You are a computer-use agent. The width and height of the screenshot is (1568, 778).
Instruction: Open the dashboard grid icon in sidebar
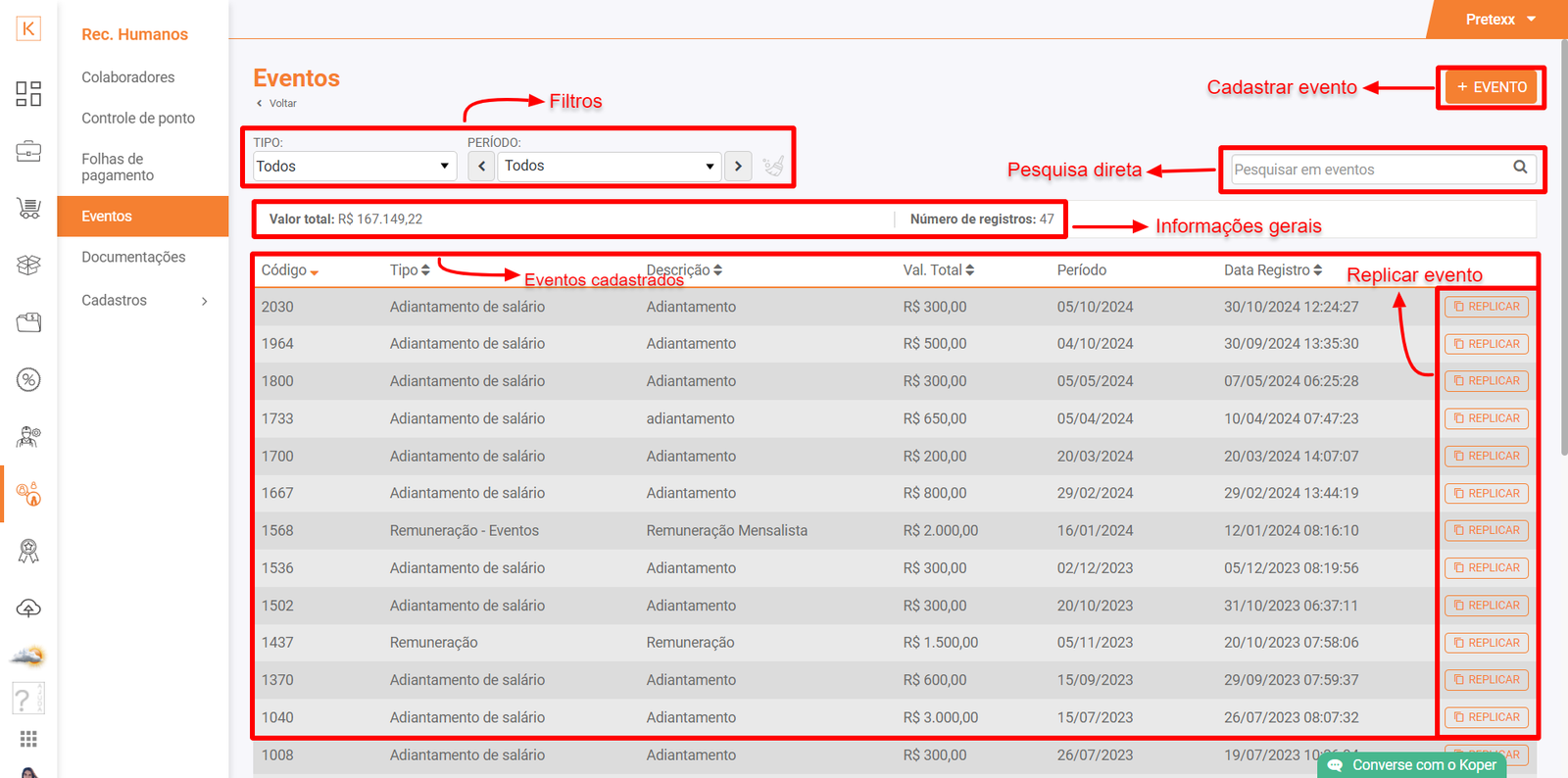click(28, 94)
